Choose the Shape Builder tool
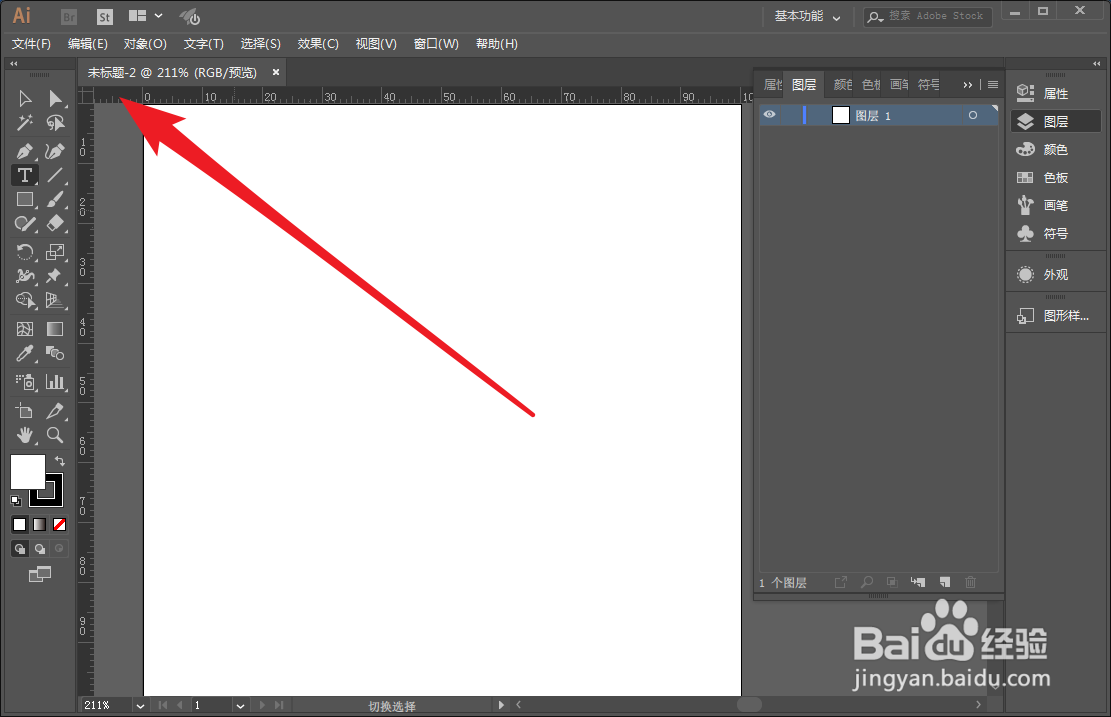 (x=25, y=300)
